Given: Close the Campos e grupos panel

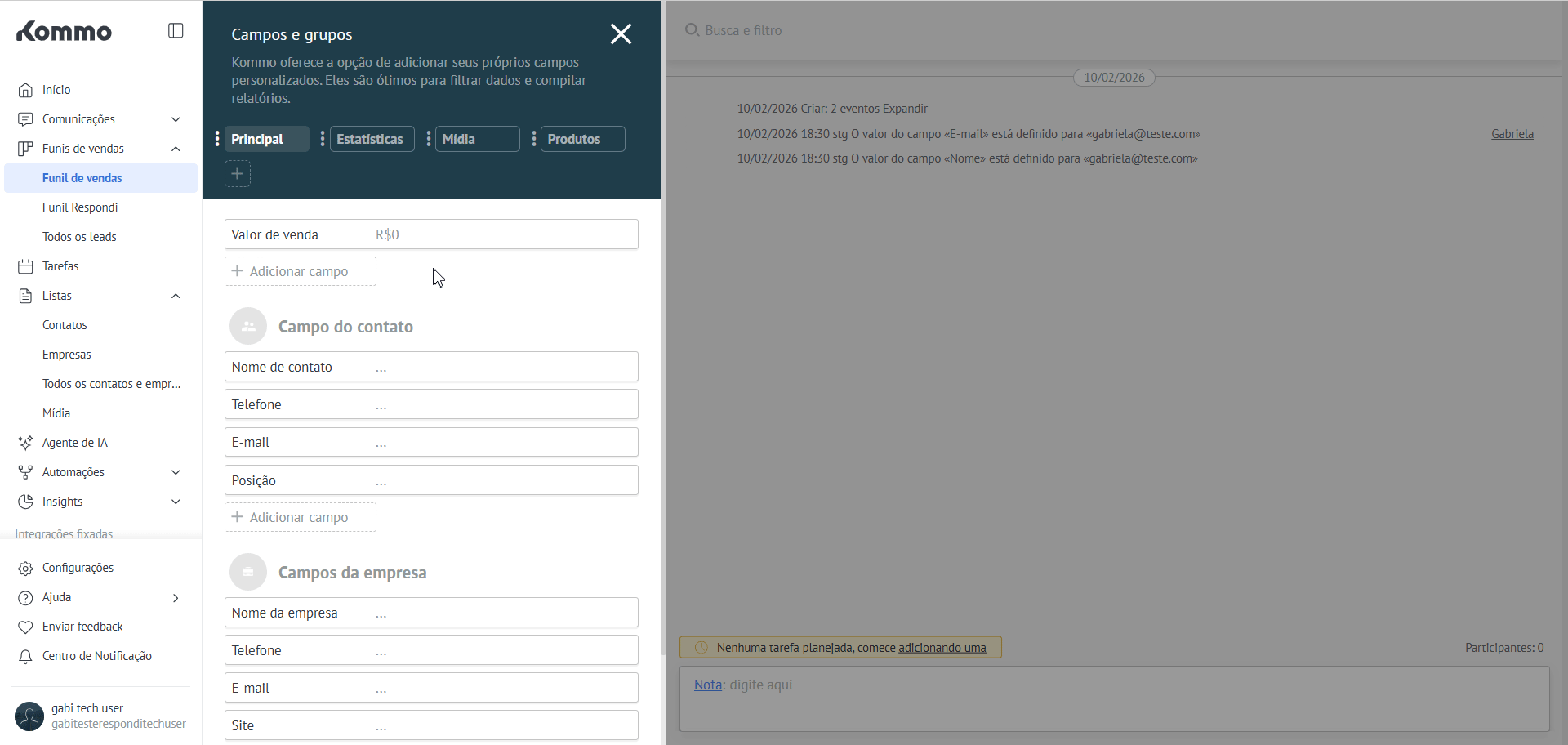Looking at the screenshot, I should (x=621, y=33).
